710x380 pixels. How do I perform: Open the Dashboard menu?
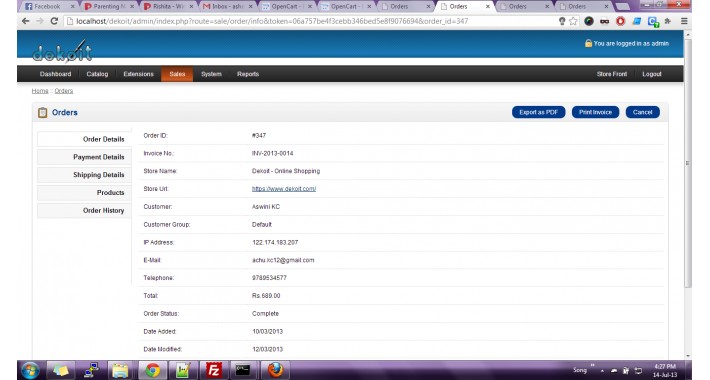click(x=56, y=74)
